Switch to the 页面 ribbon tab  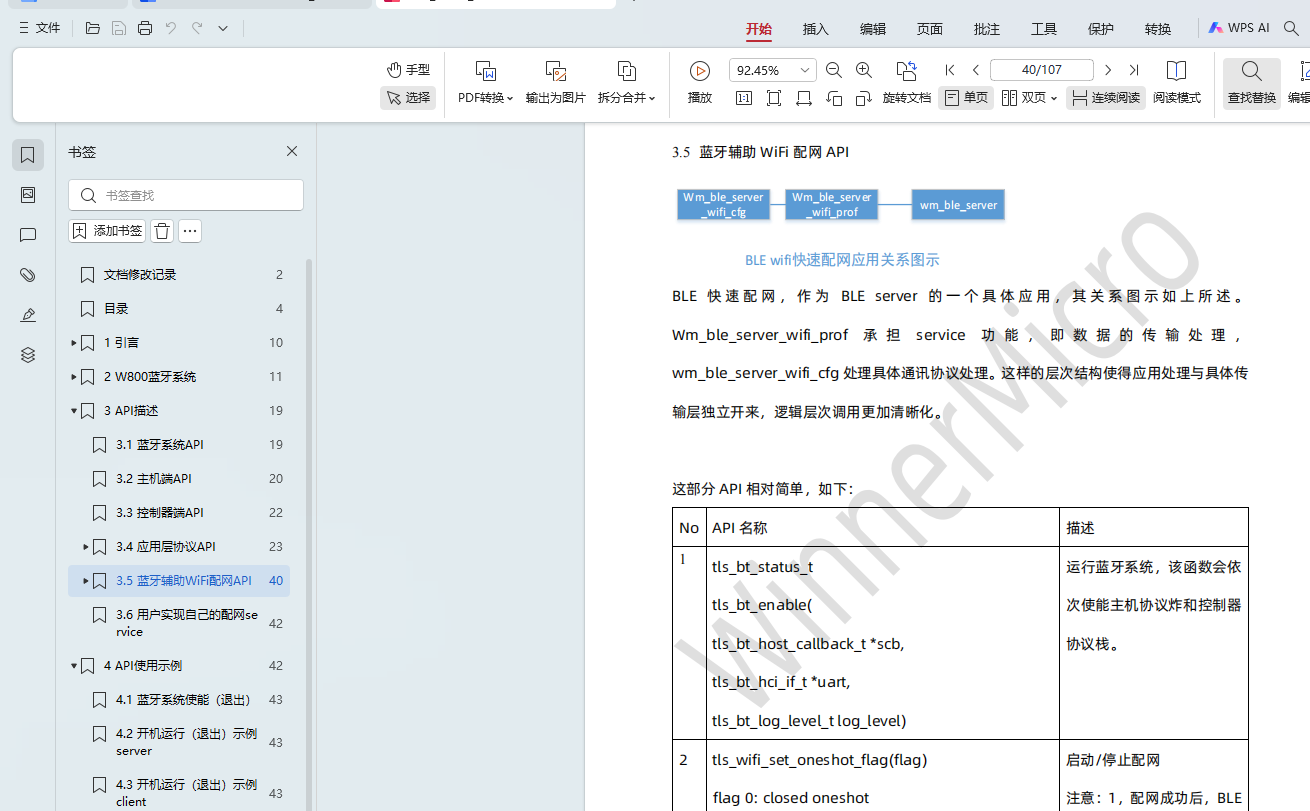coord(930,29)
